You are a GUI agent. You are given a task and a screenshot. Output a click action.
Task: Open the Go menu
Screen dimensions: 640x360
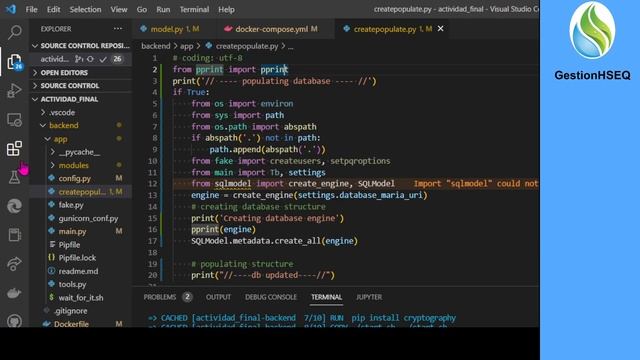[142, 9]
